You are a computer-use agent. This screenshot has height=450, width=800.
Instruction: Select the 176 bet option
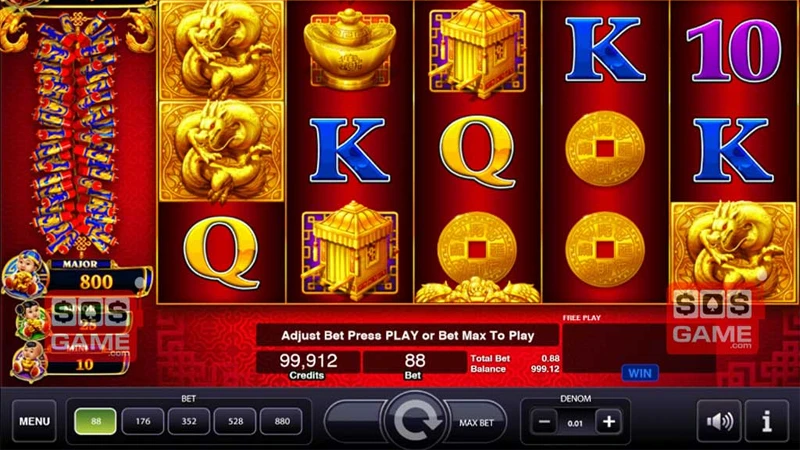coord(143,421)
